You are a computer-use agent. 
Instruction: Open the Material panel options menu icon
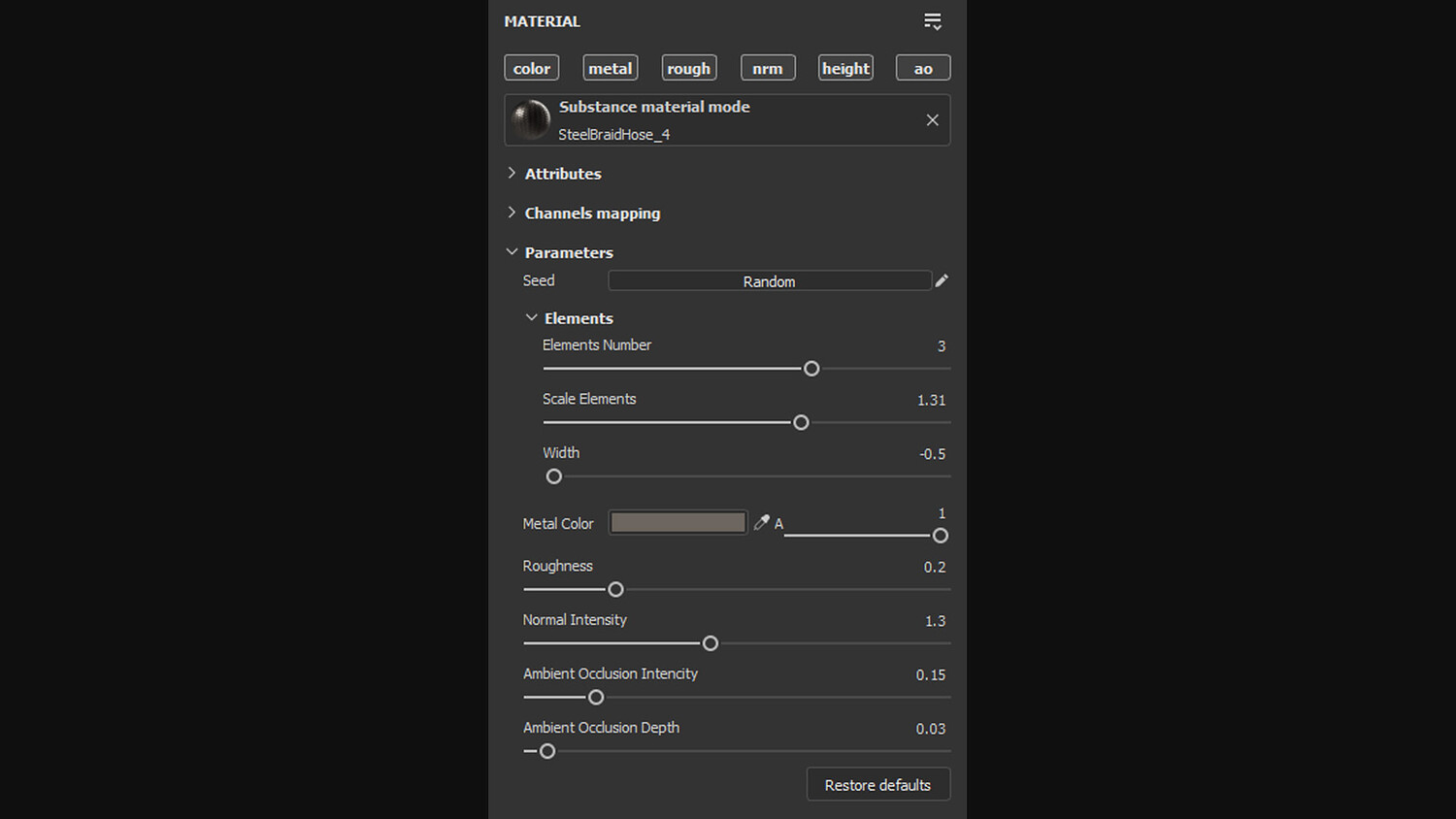(933, 21)
